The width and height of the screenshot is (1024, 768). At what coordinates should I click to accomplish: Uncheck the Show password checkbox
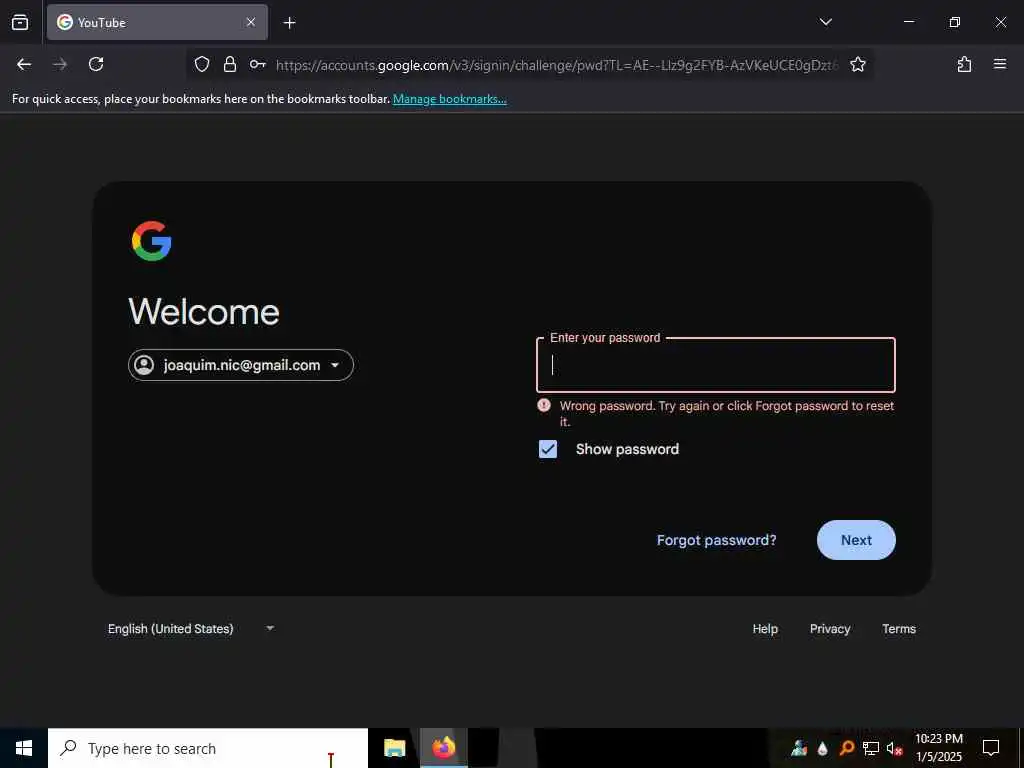548,449
